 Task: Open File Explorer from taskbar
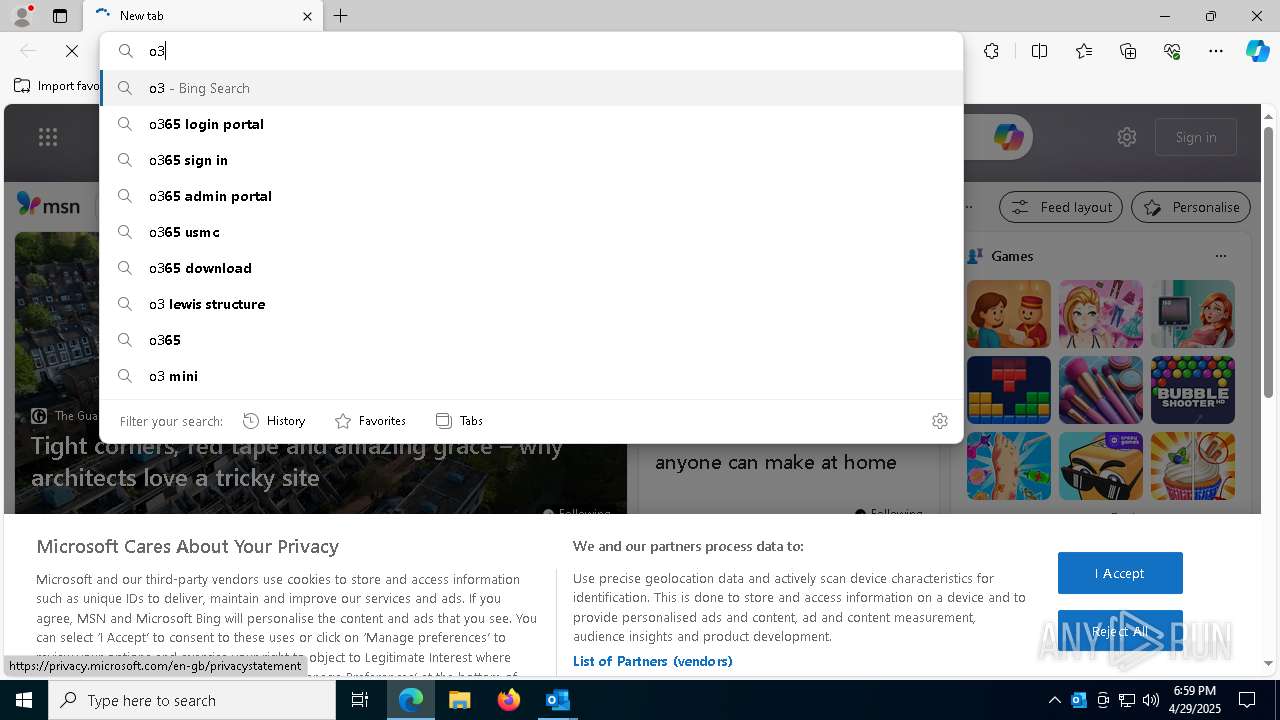tap(460, 700)
